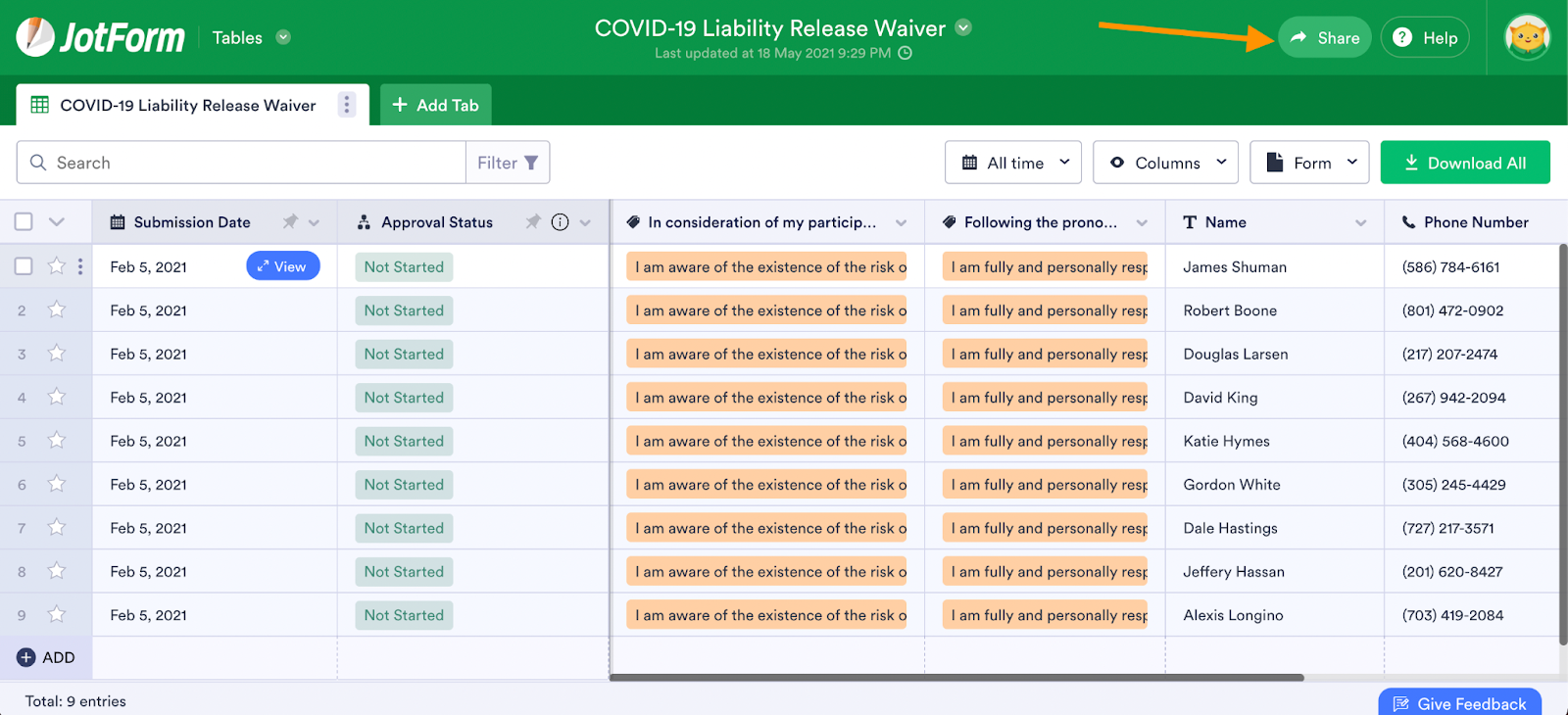This screenshot has height=715, width=1568.
Task: Open the user avatar profile menu
Action: pos(1527,37)
